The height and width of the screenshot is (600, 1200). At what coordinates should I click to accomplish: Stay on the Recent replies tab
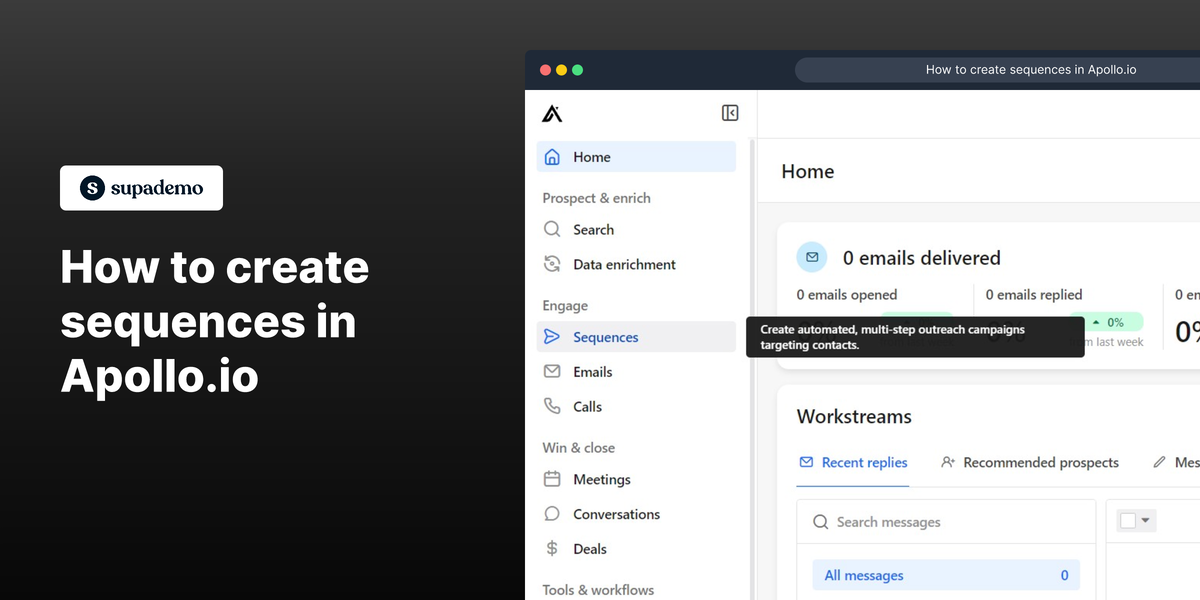tap(853, 462)
